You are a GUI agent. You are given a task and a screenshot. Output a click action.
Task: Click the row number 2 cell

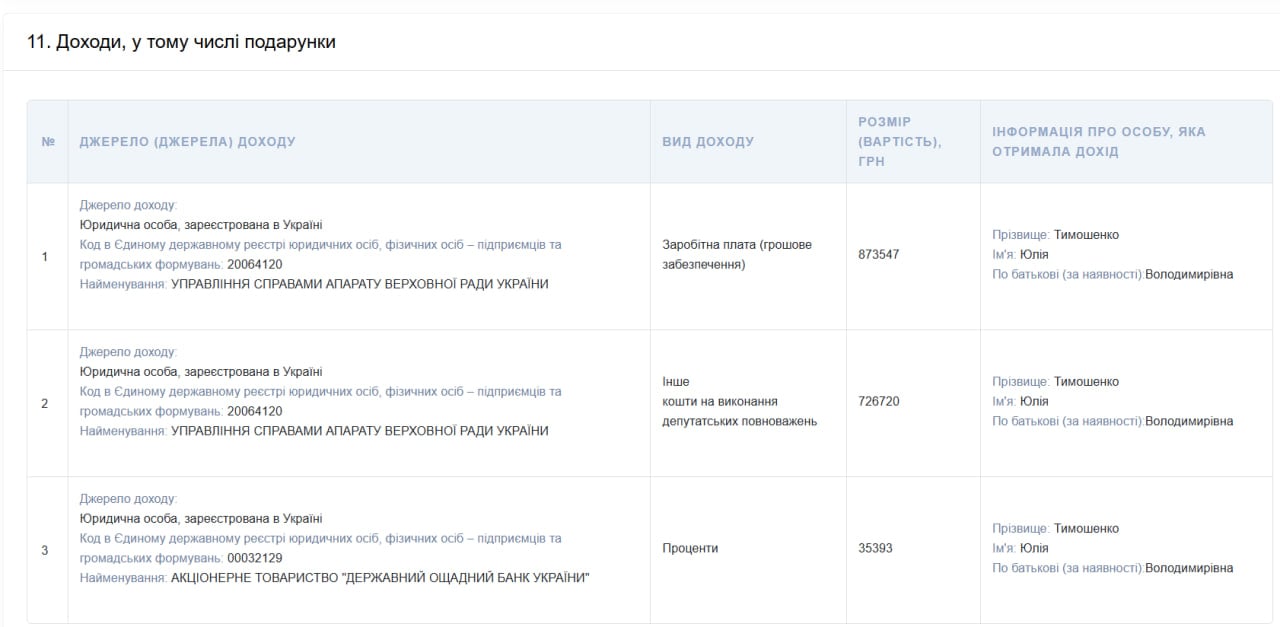(45, 404)
